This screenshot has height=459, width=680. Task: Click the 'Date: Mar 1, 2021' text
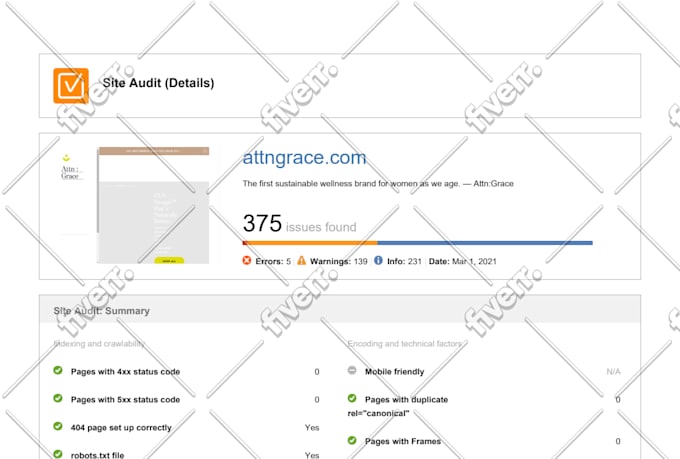(x=462, y=261)
